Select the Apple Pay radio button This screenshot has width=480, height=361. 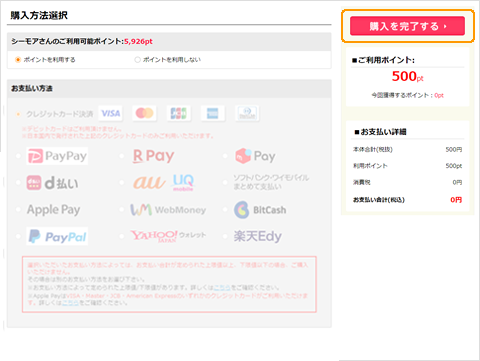pyautogui.click(x=18, y=210)
